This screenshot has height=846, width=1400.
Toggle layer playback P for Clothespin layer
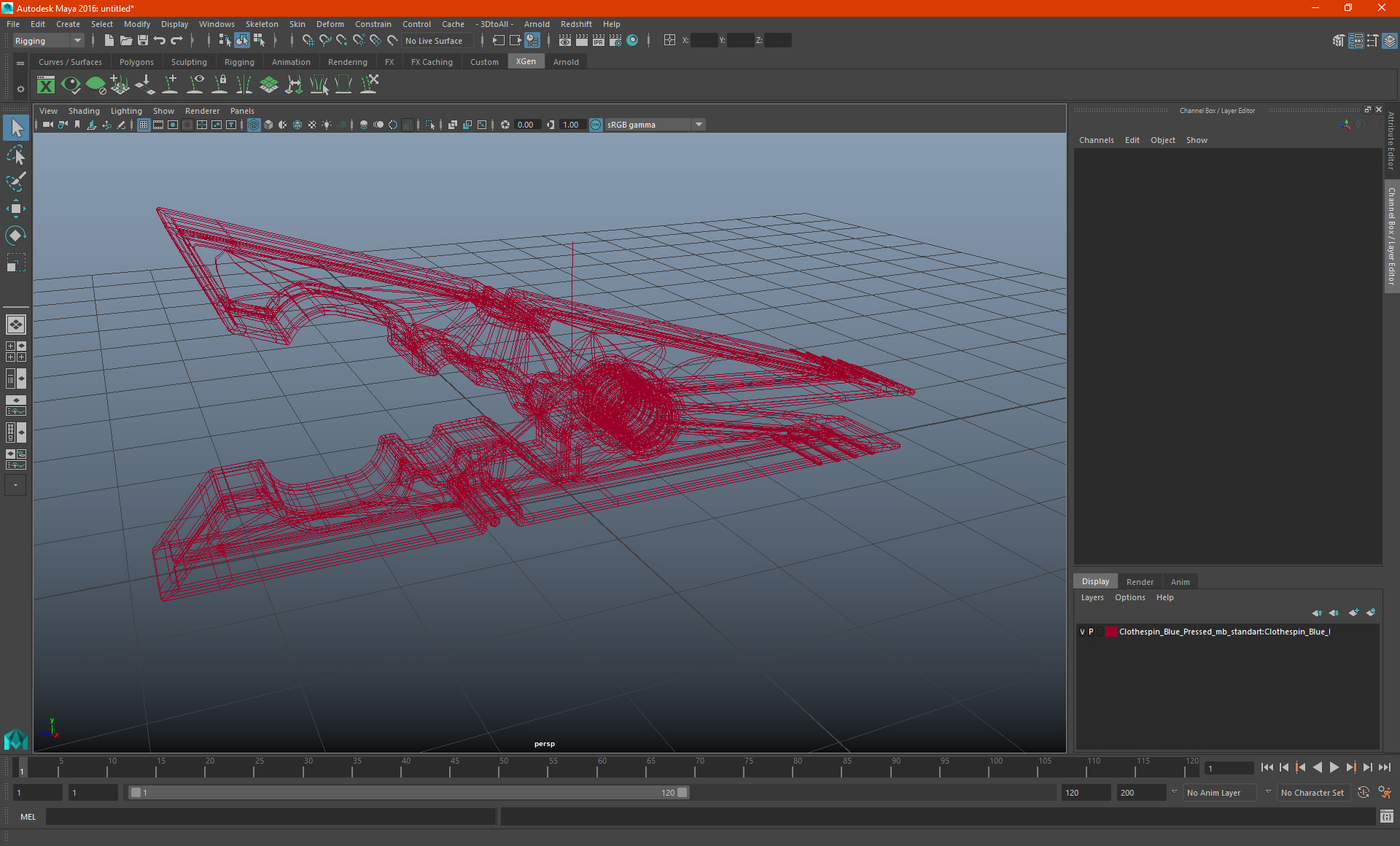[1091, 632]
